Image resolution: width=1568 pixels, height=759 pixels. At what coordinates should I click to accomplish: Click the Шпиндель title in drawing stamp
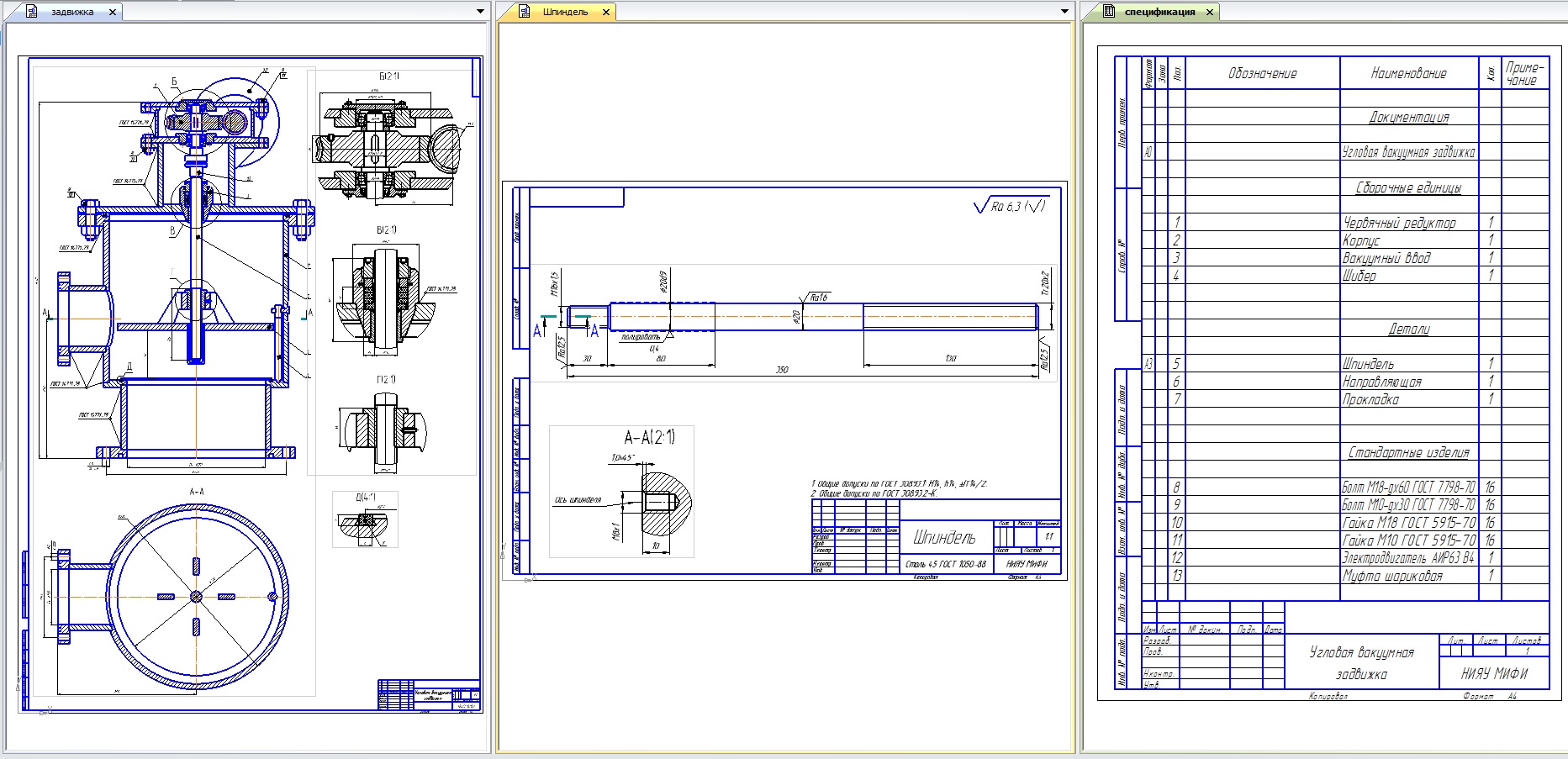click(x=944, y=537)
